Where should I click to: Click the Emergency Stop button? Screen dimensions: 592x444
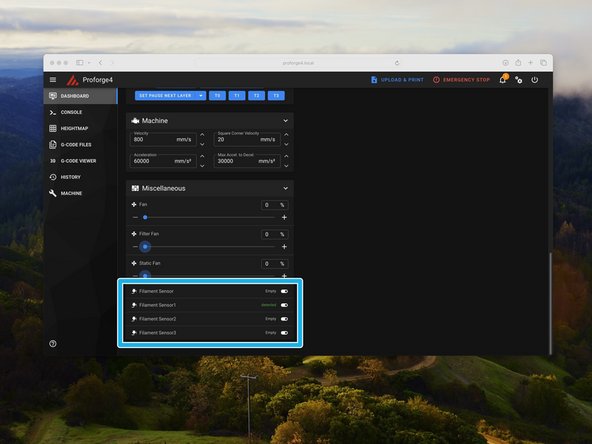pyautogui.click(x=461, y=80)
